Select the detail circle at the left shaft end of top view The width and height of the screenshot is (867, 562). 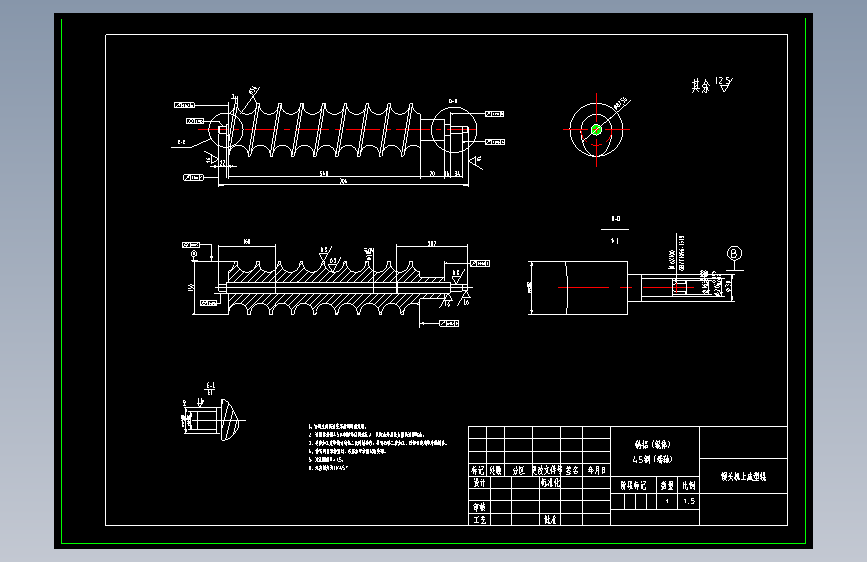[226, 130]
